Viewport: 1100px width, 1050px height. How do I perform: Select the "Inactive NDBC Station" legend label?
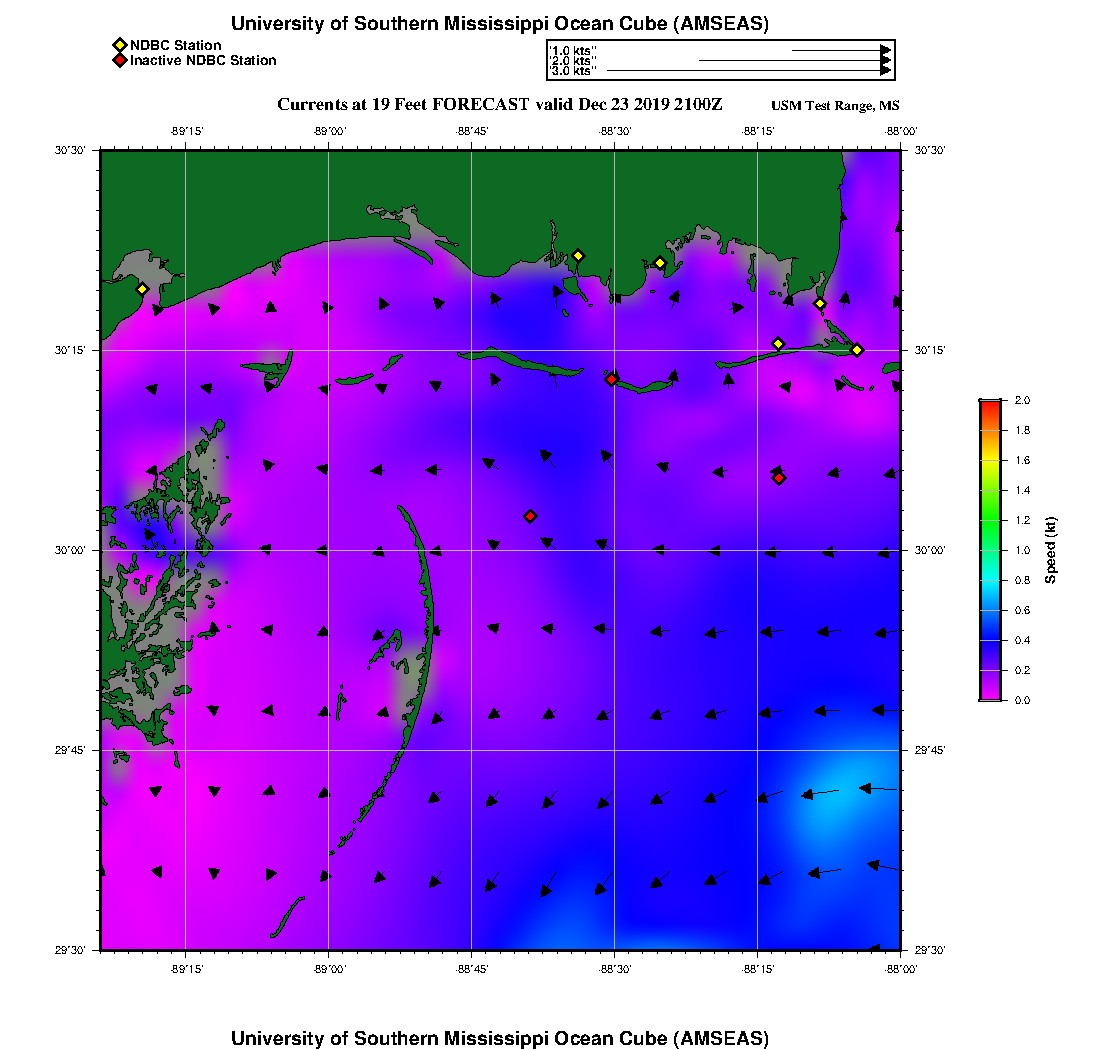pos(203,60)
